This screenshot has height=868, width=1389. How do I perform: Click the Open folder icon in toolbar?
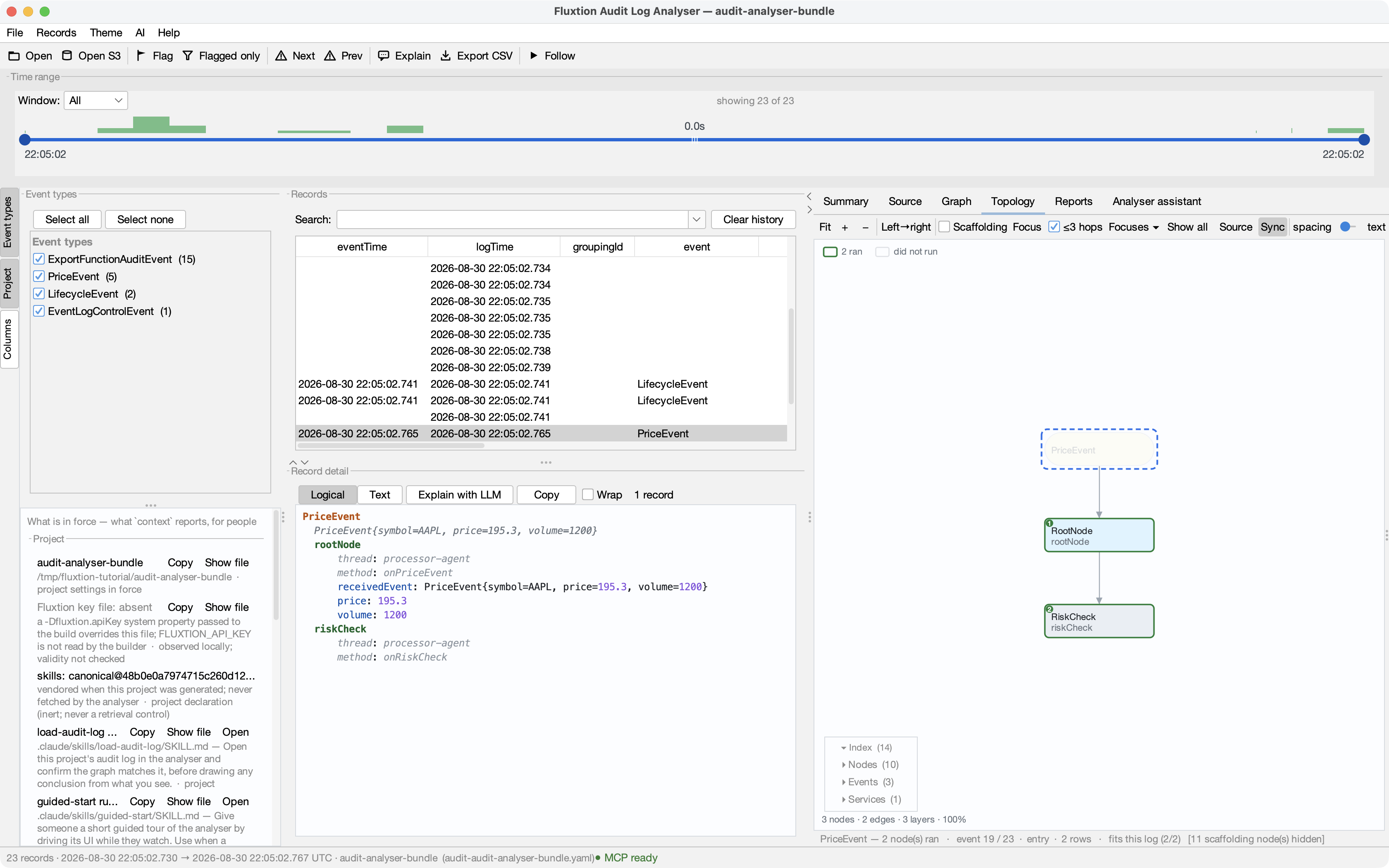(14, 56)
